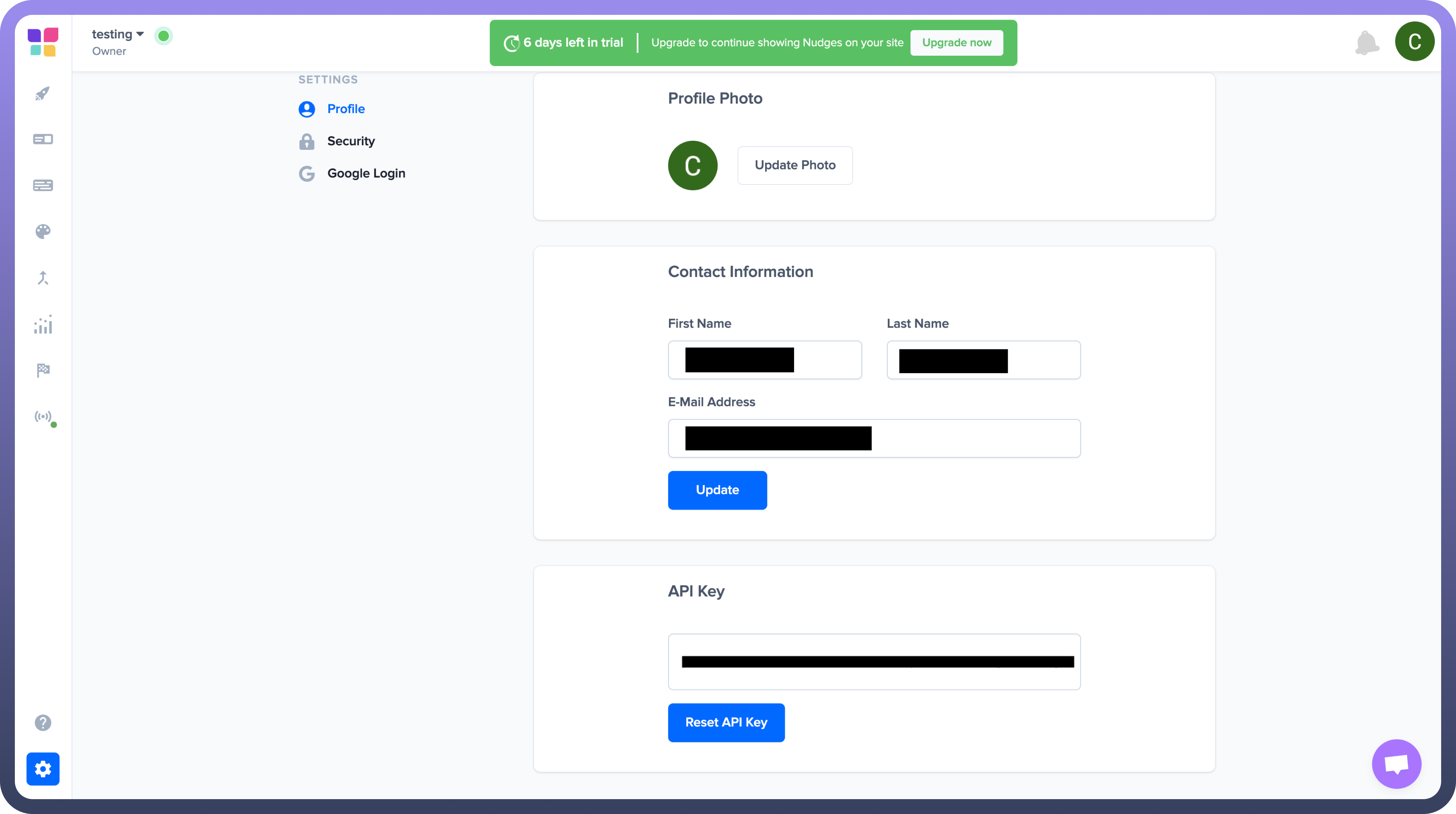Image resolution: width=1456 pixels, height=814 pixels.
Task: Open the analytics chart icon
Action: [42, 325]
